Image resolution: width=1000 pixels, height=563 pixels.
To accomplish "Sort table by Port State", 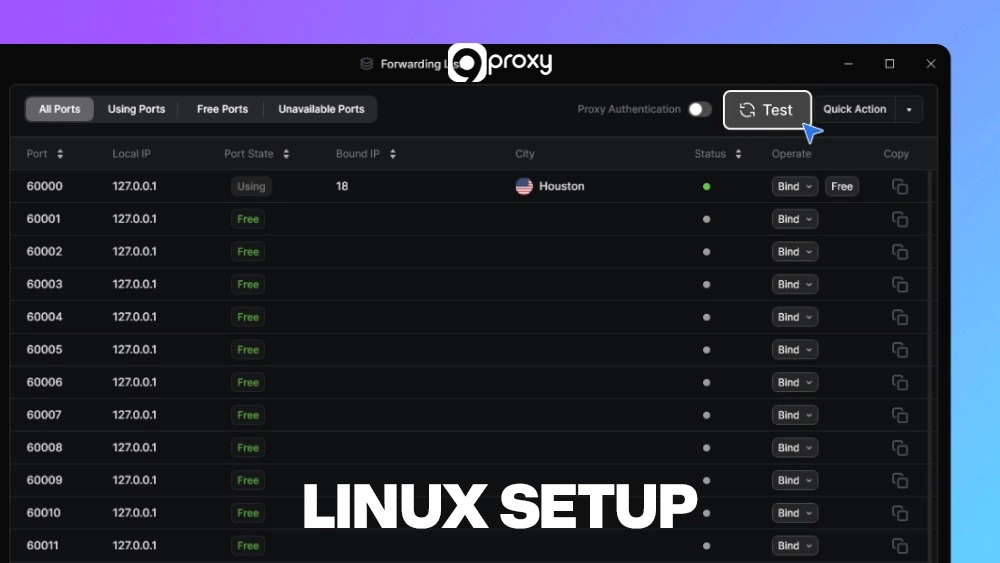I will (286, 154).
